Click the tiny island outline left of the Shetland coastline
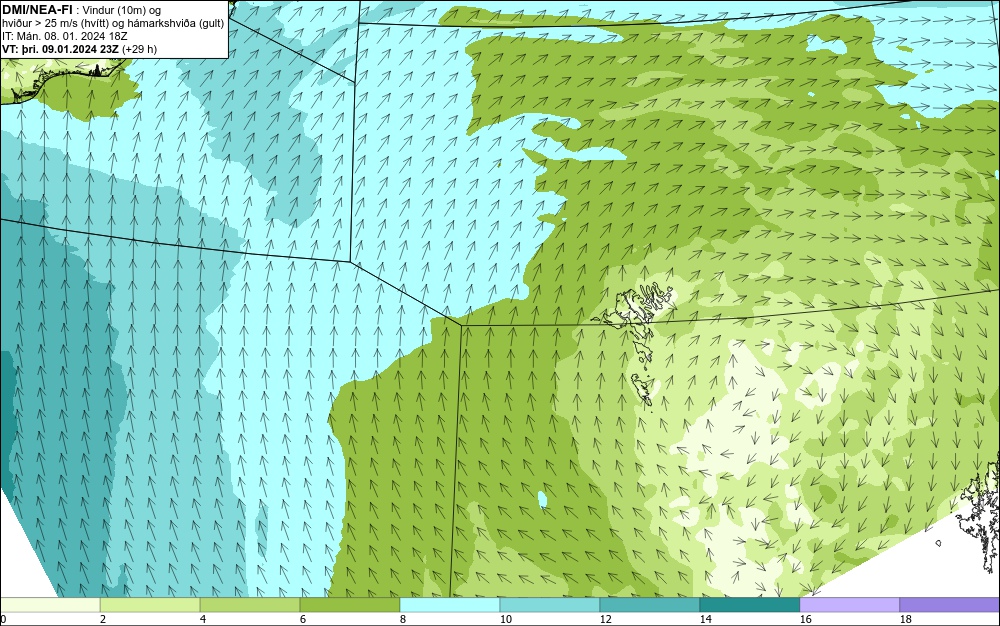The width and height of the screenshot is (1000, 626). (x=939, y=543)
